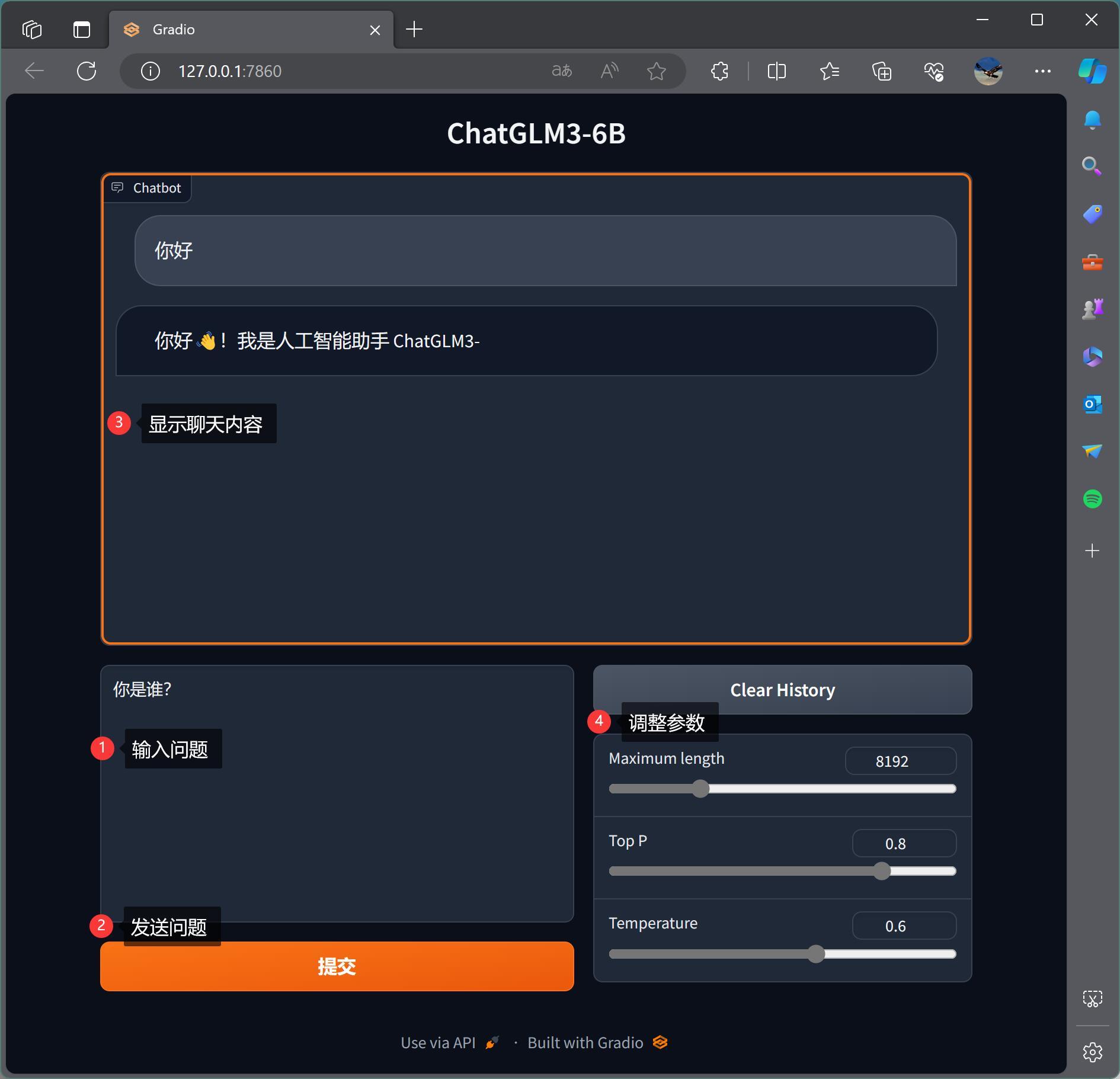Close the Gradio tab
Screen dimensions: 1120x1079
click(x=375, y=30)
